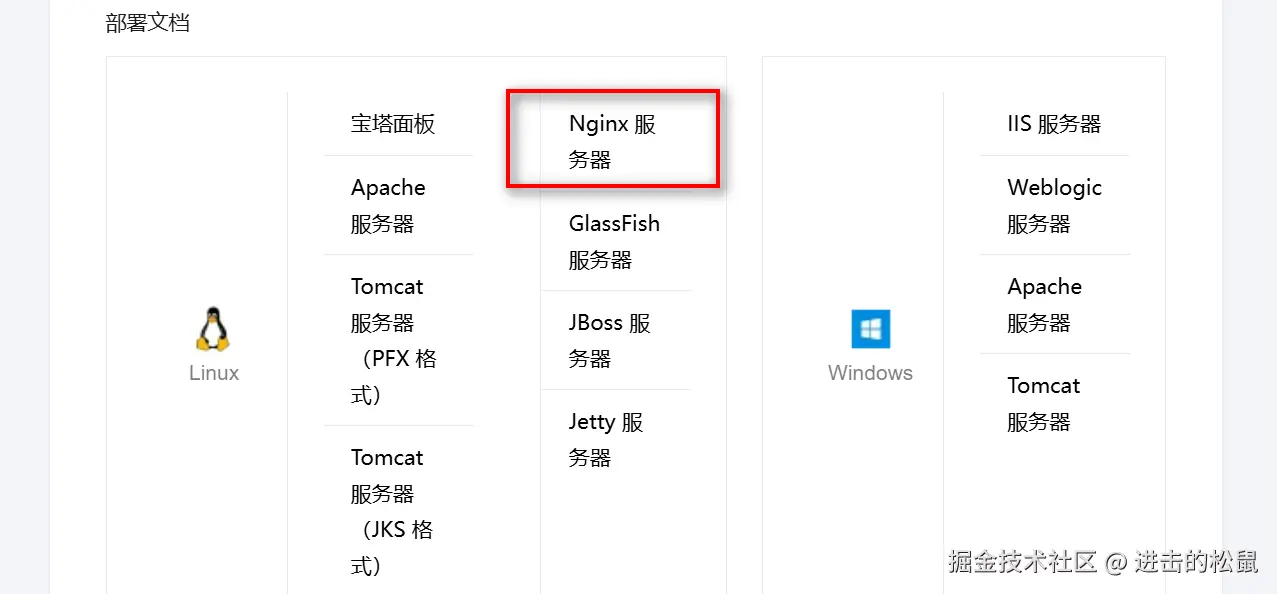Open the Weblogic 服务器 document

1054,205
